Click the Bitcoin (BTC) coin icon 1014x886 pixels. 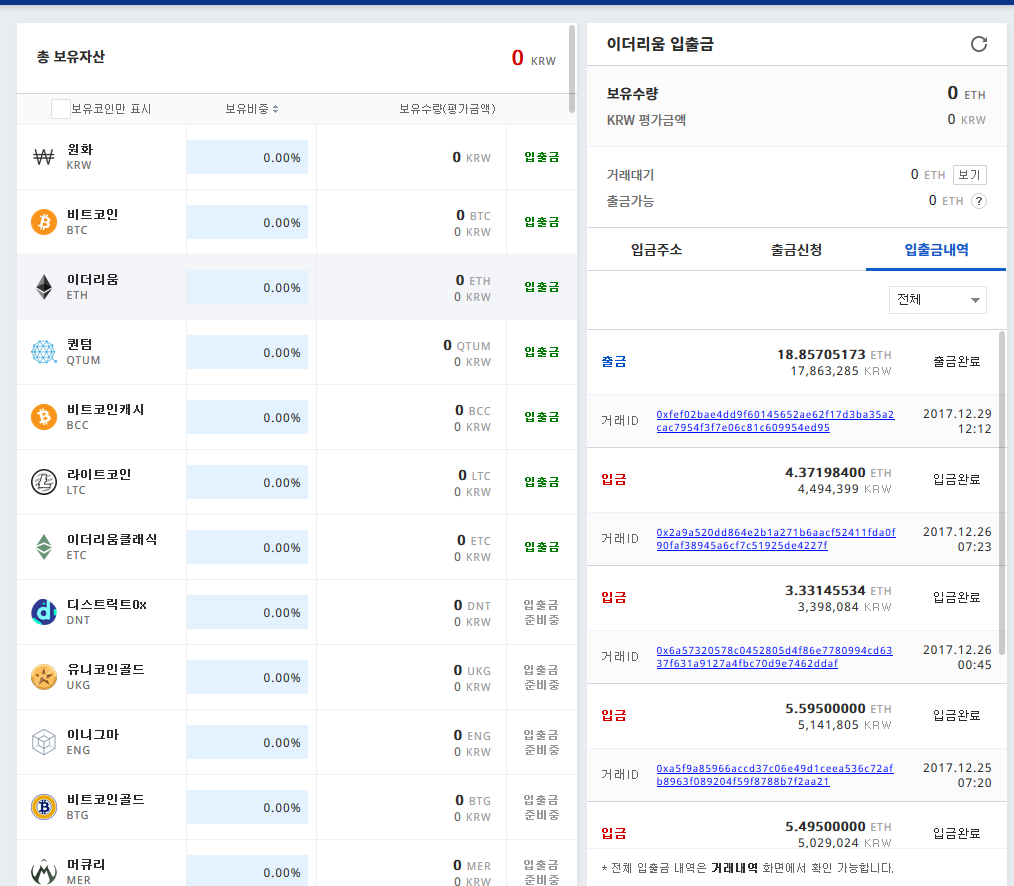coord(44,222)
